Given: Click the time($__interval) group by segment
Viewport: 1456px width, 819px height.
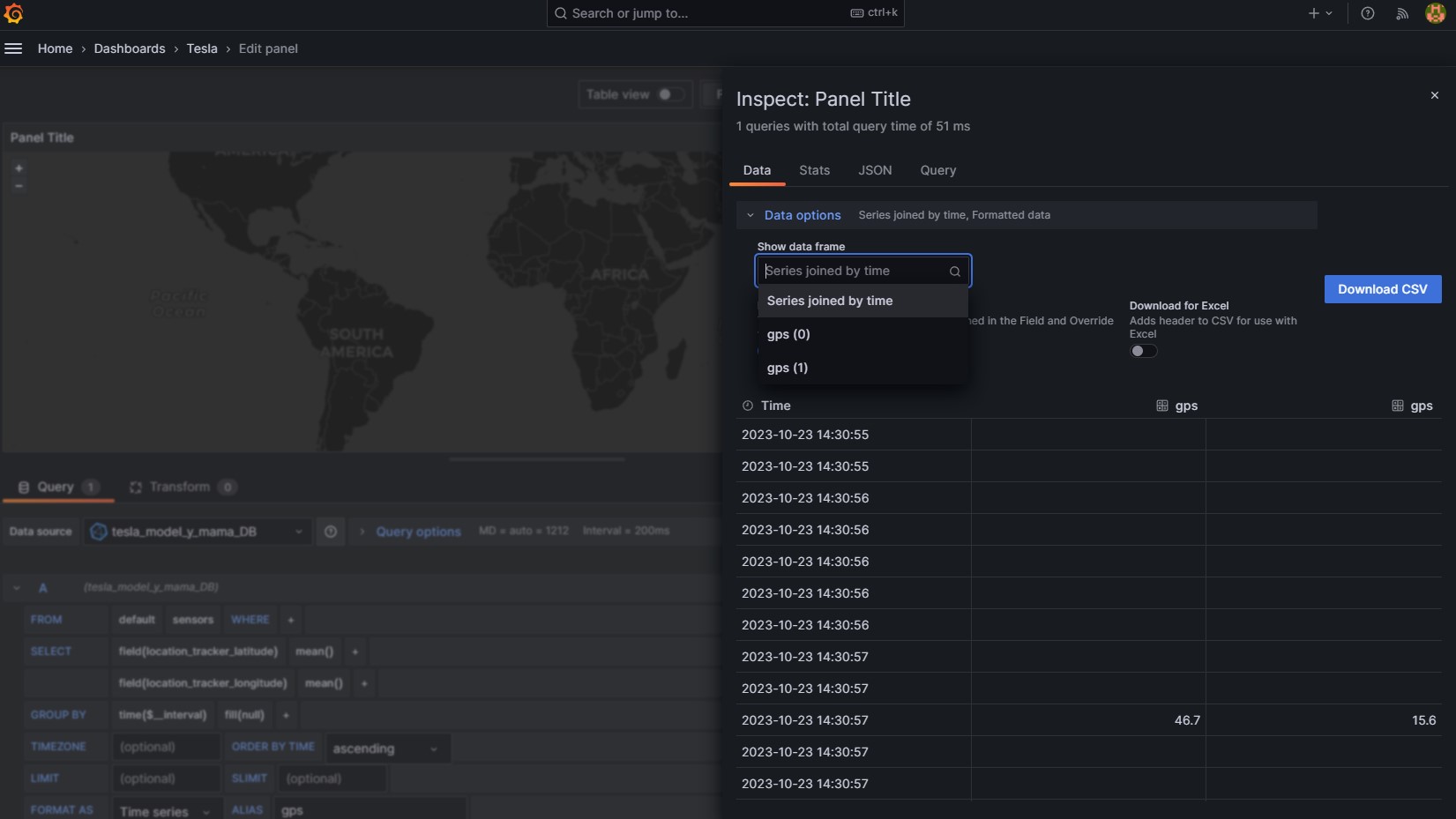Looking at the screenshot, I should 163,715.
